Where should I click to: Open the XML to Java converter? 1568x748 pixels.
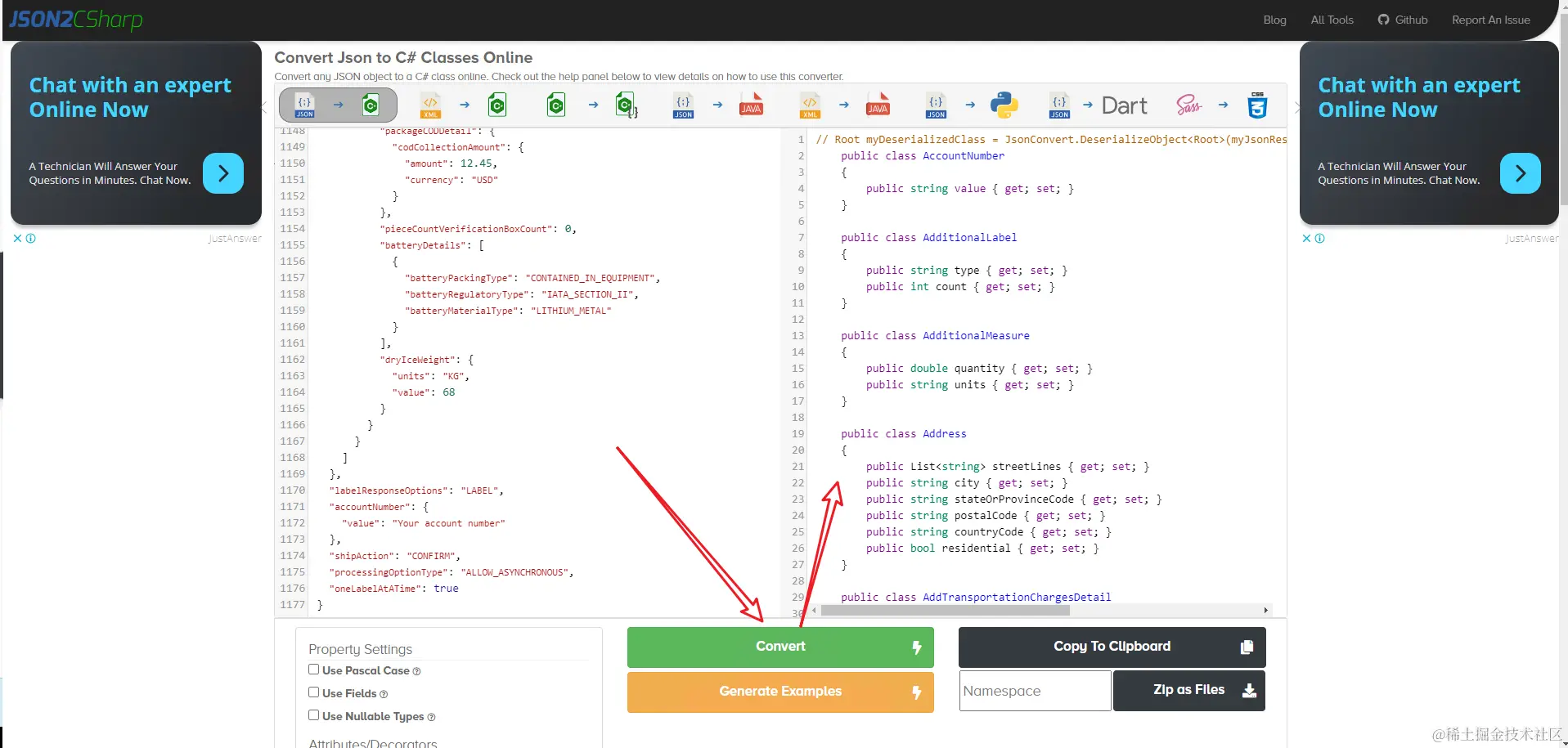(x=844, y=105)
